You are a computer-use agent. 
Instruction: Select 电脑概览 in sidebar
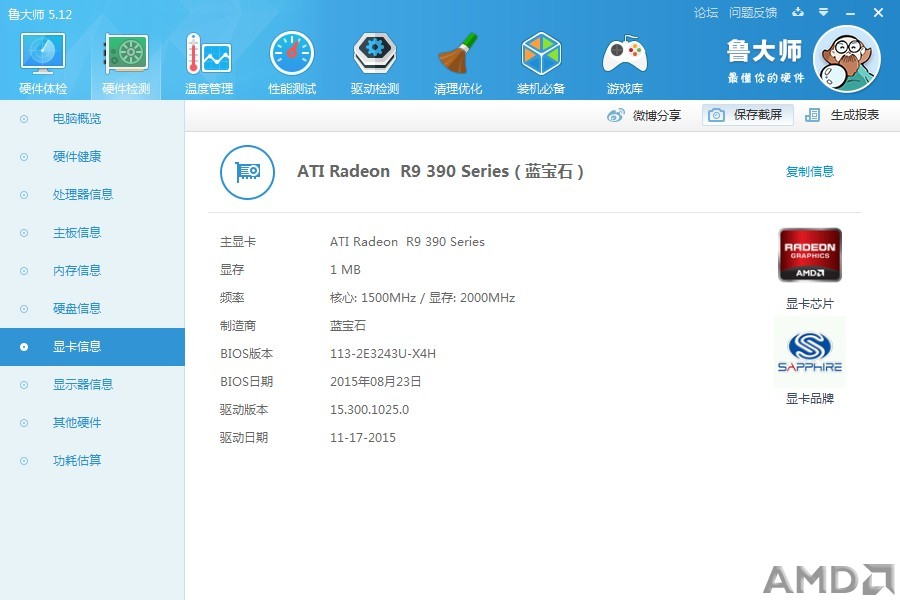click(92, 119)
